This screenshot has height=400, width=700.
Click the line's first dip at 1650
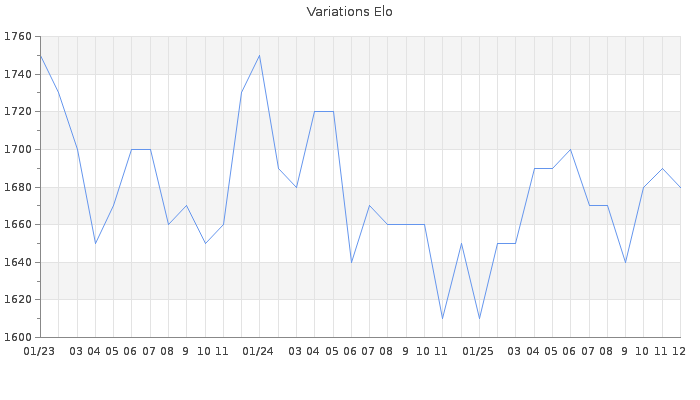click(95, 243)
